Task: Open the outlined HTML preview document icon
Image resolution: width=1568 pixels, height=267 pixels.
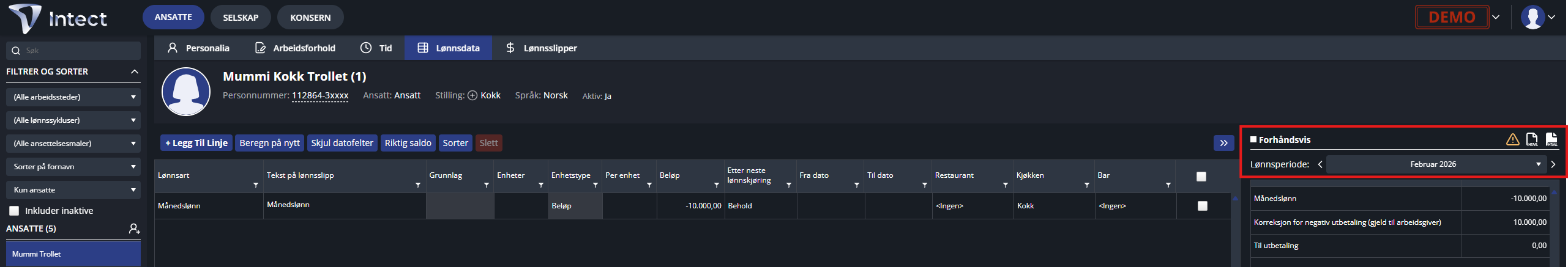Action: (1532, 139)
